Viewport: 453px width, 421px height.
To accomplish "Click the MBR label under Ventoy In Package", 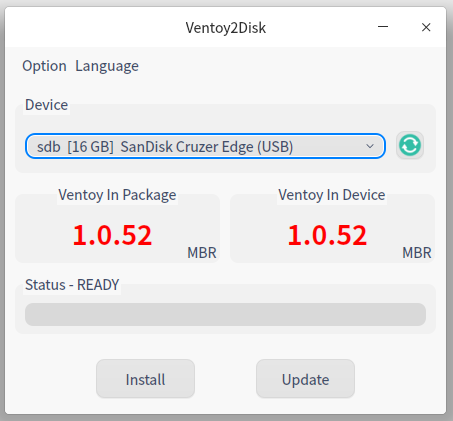I will tap(202, 253).
